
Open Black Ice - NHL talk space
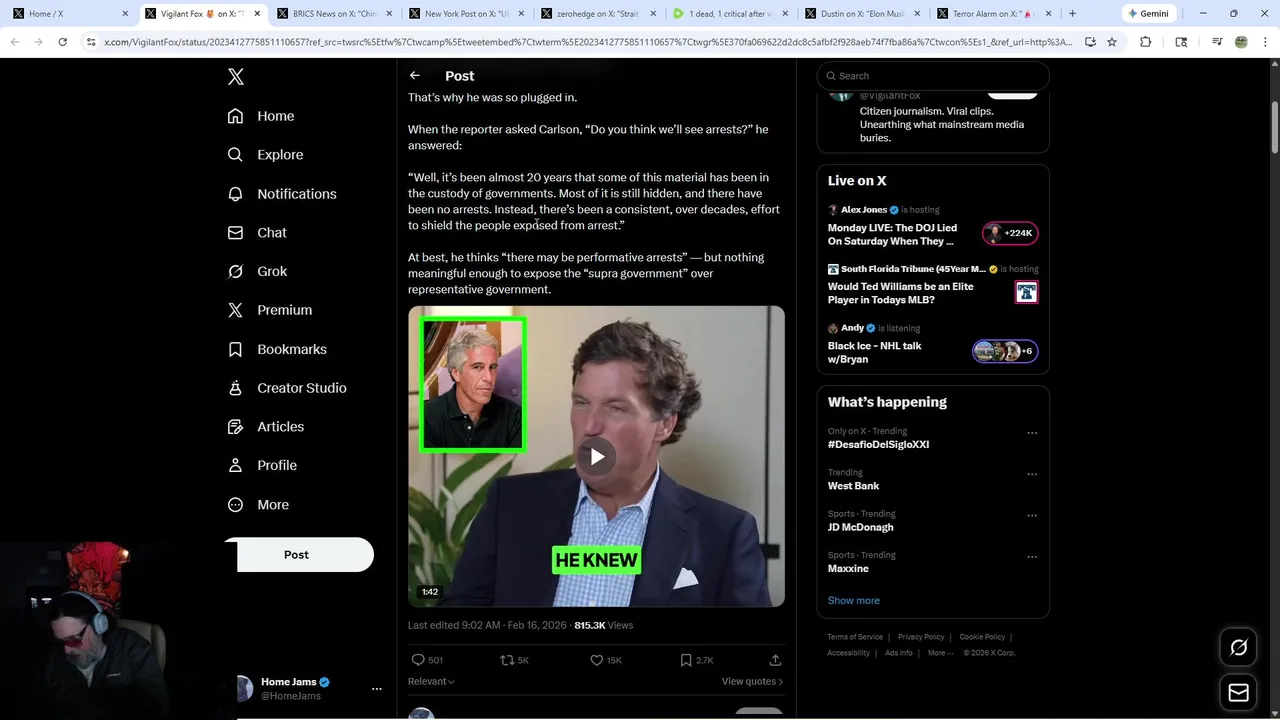[874, 352]
